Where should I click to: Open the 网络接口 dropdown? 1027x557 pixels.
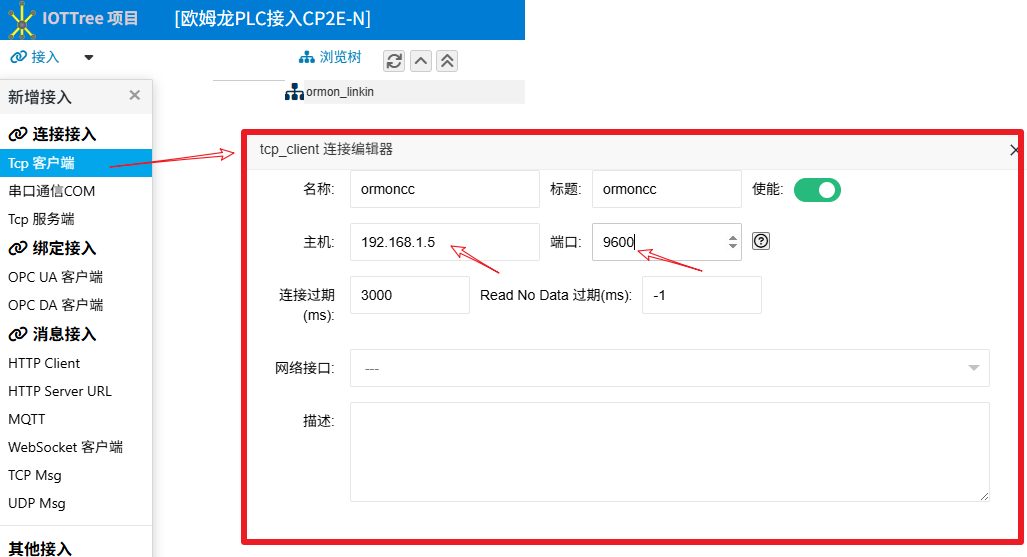(x=669, y=368)
